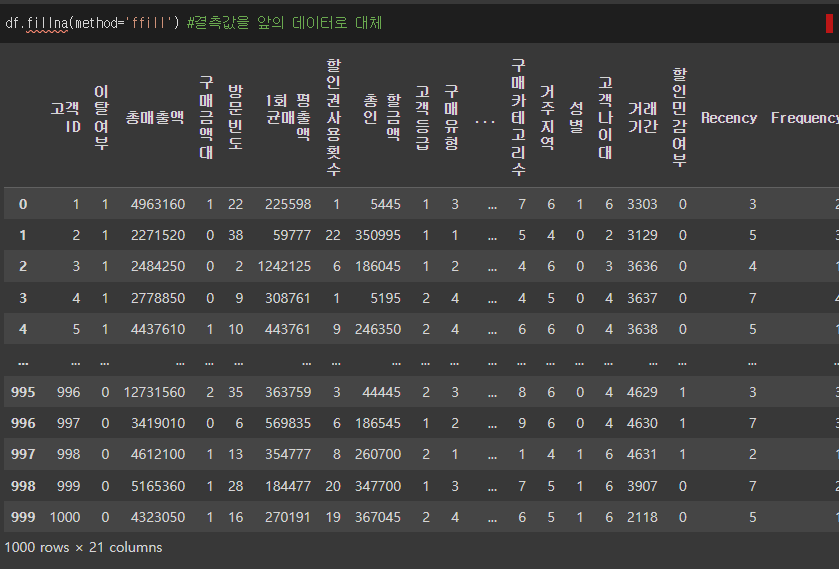This screenshot has height=569, width=839.
Task: Click the discount amount cell 367045
Action: pos(378,518)
